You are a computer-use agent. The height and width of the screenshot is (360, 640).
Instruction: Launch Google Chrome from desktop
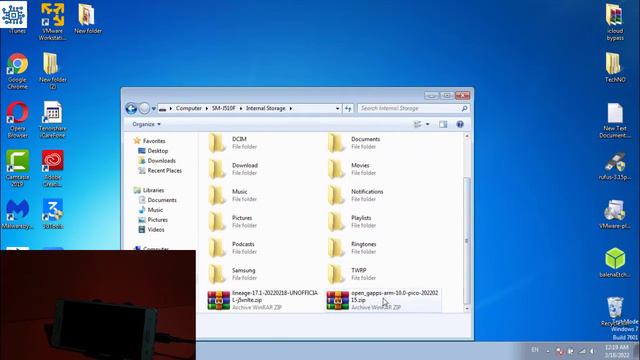[x=17, y=71]
